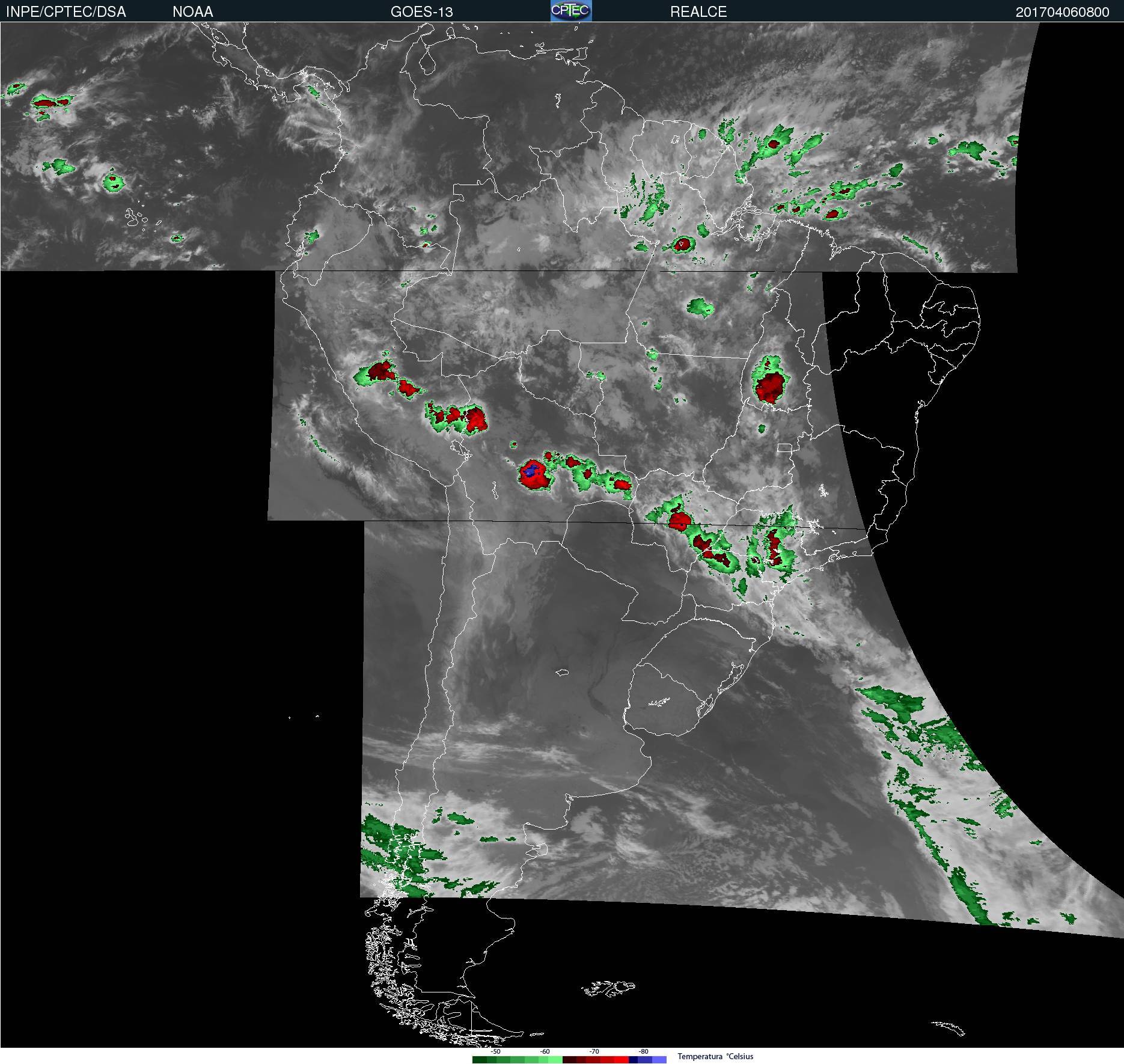1124x1064 pixels.
Task: Click the NOAA label in the header
Action: click(193, 12)
